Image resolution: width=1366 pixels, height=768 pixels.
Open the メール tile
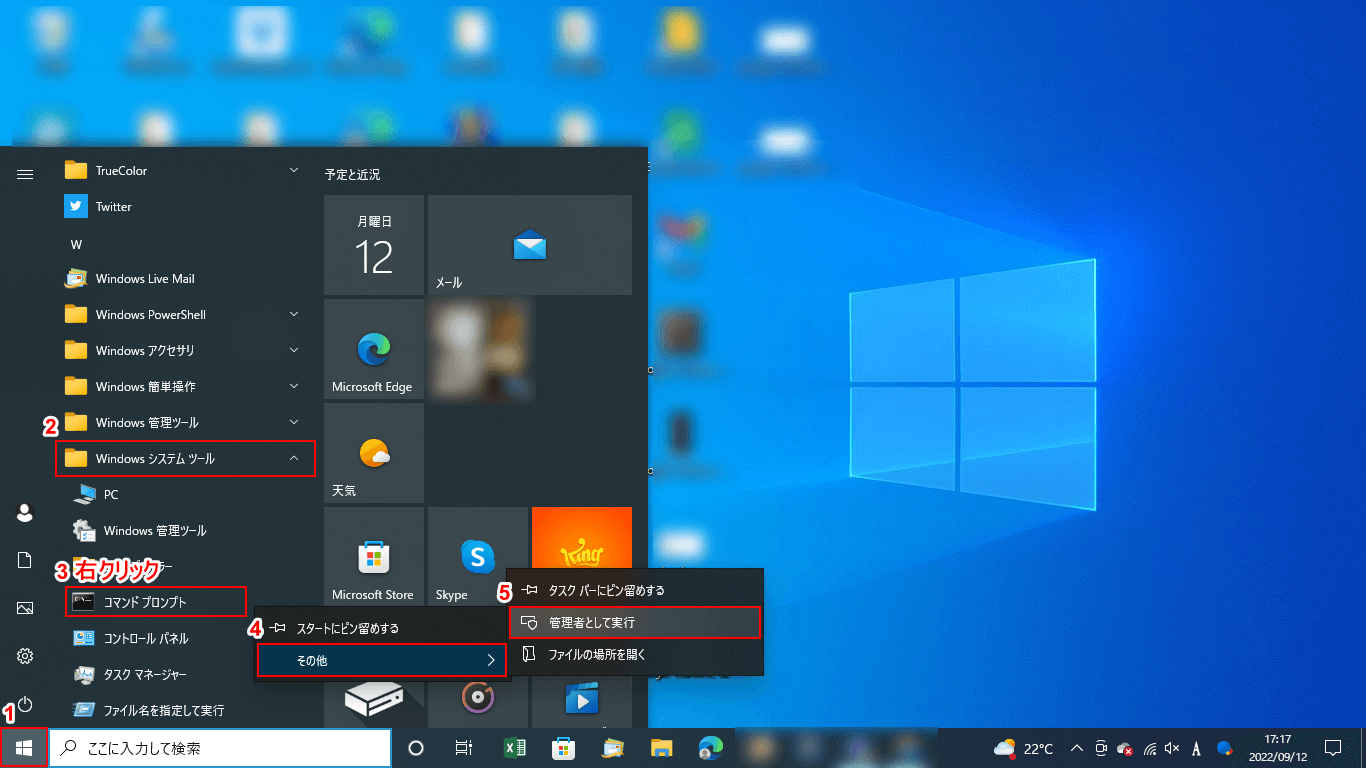[x=530, y=245]
